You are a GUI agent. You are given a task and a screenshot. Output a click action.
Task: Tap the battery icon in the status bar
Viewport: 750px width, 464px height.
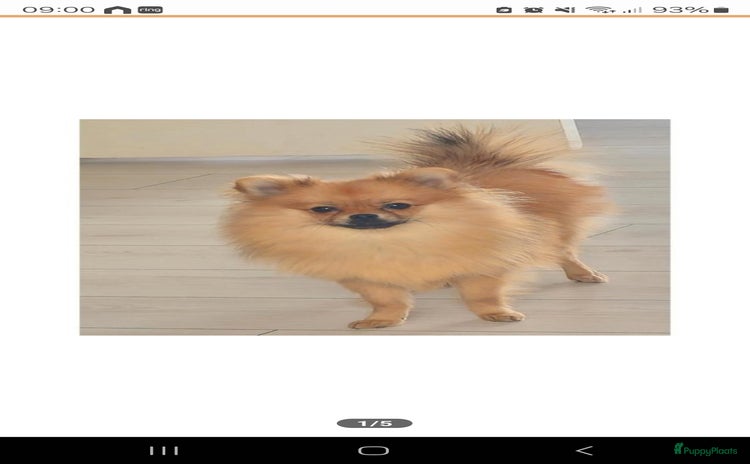(721, 10)
